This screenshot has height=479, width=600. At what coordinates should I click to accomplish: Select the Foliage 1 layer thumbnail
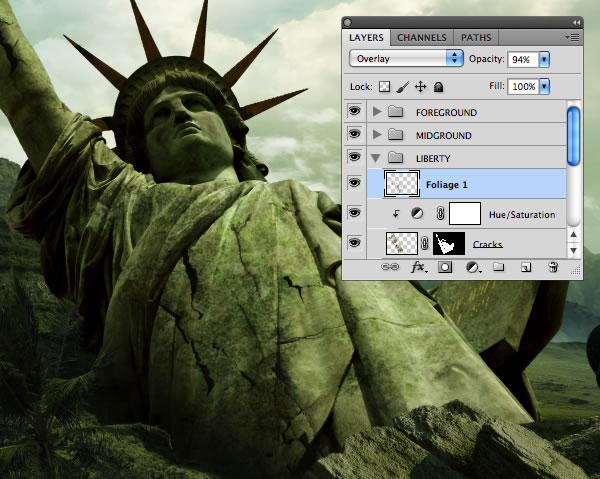point(402,184)
